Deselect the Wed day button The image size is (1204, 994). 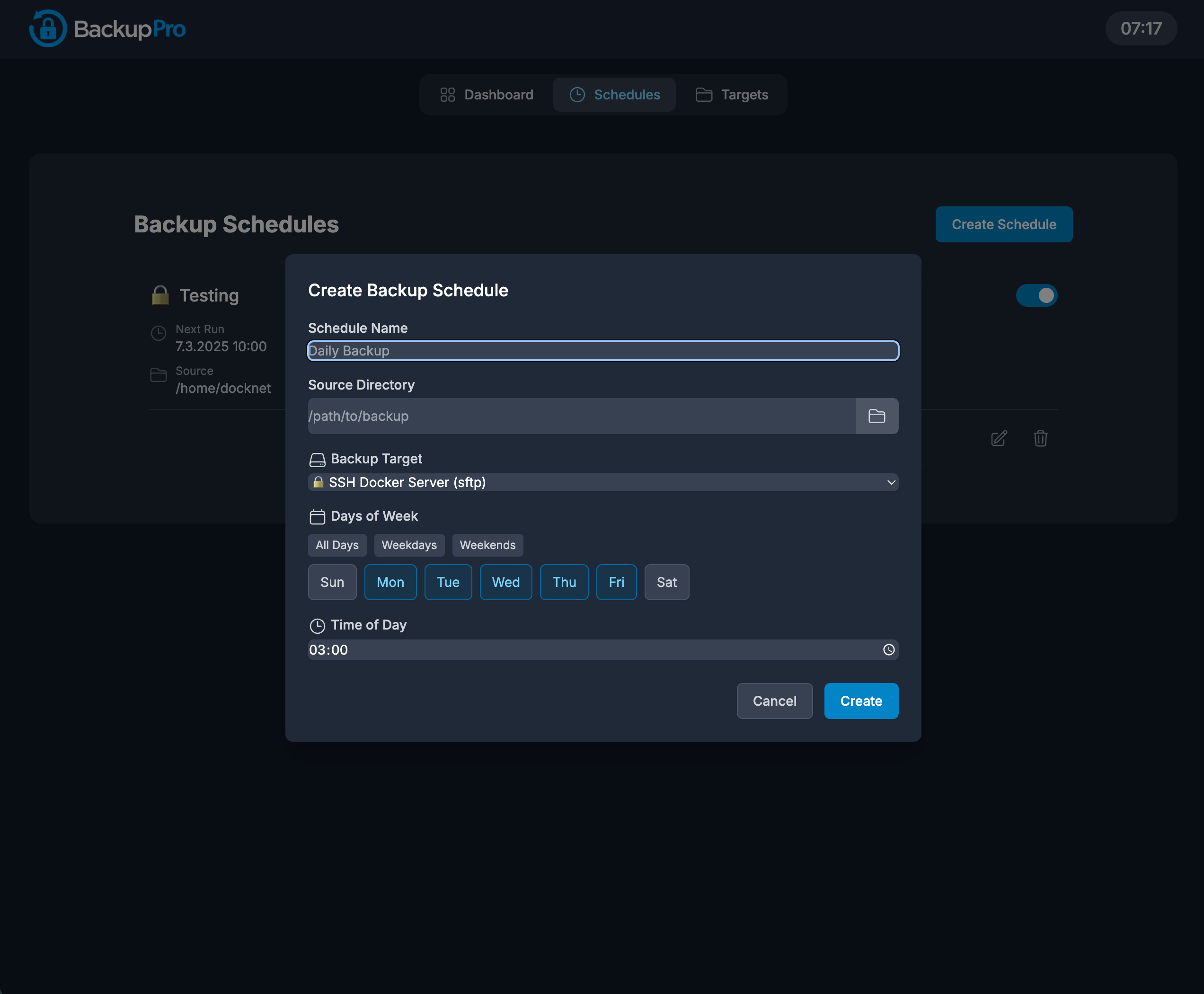click(x=505, y=582)
